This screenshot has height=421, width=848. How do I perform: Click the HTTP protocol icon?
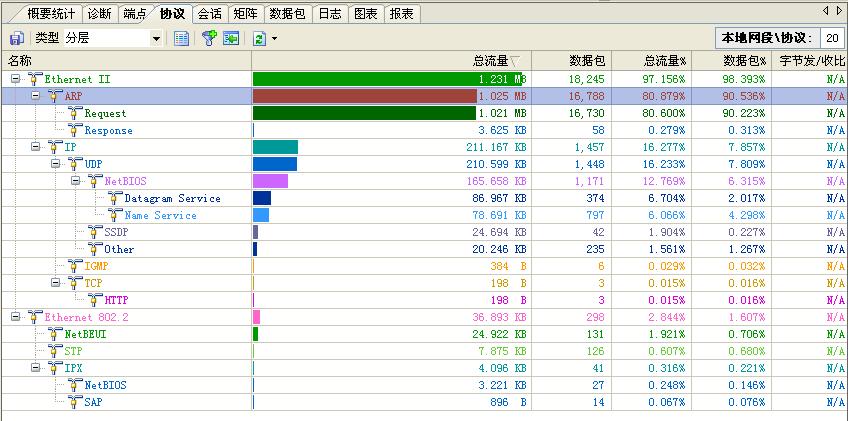pyautogui.click(x=95, y=300)
